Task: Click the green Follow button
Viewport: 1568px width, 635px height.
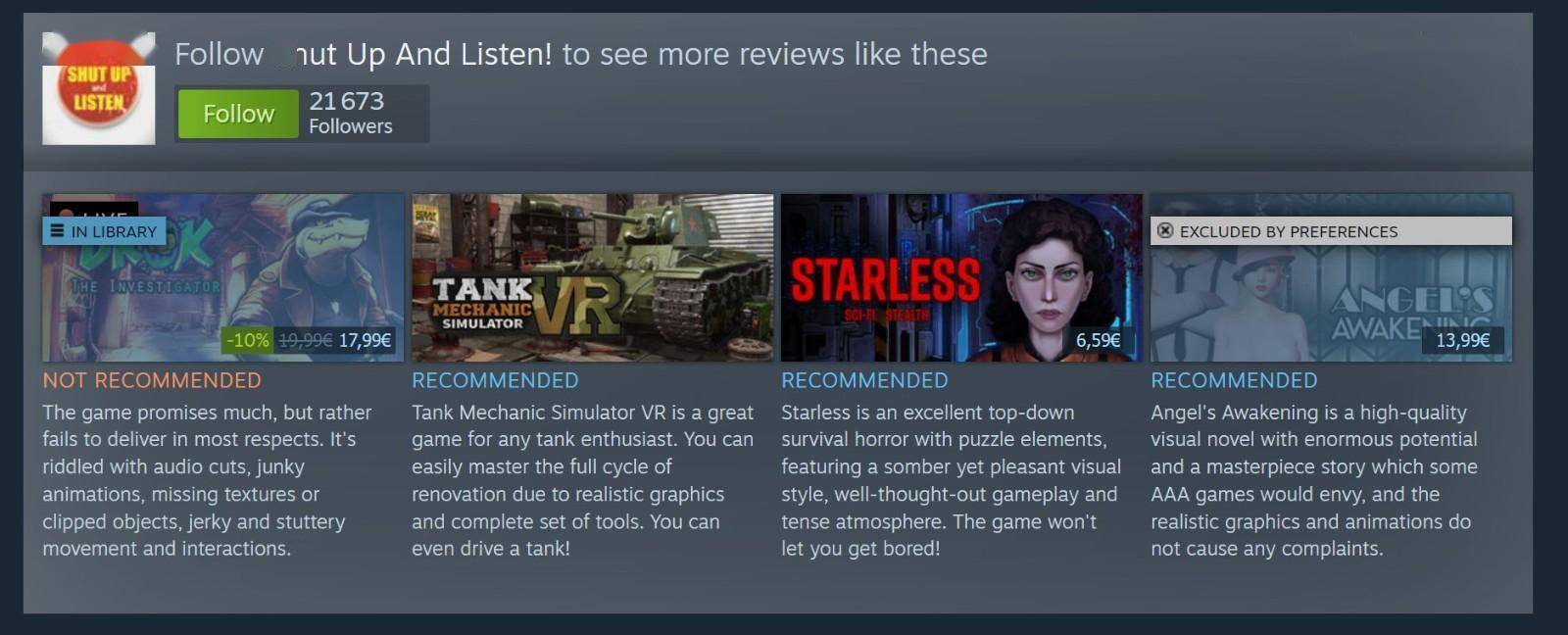Action: click(x=238, y=114)
